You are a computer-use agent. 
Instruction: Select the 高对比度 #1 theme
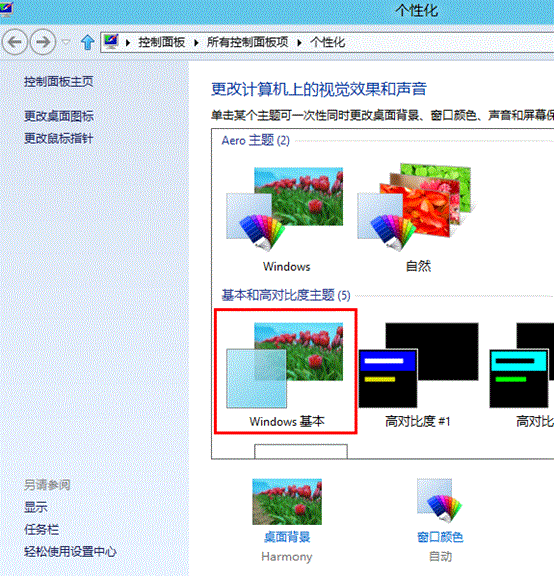[x=418, y=375]
